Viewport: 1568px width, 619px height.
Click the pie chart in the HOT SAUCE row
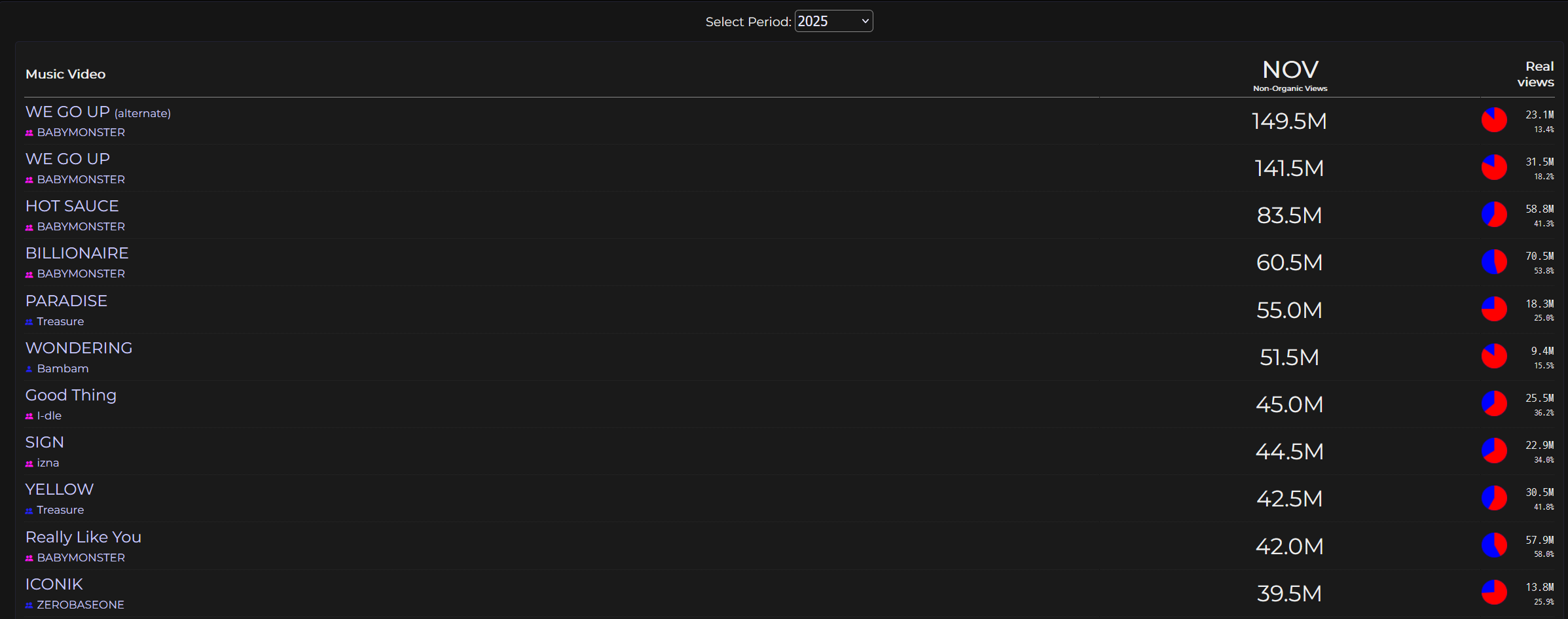tap(1494, 215)
